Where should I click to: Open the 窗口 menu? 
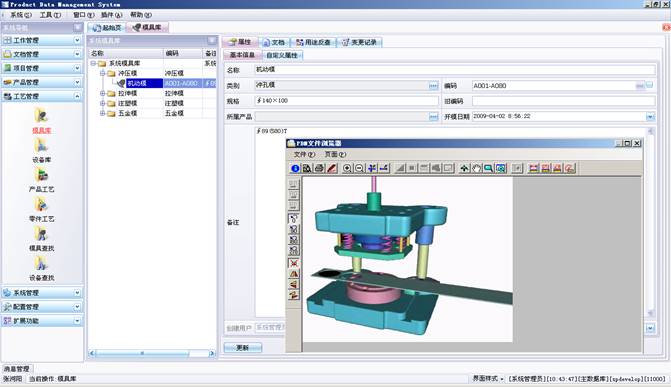(x=83, y=15)
